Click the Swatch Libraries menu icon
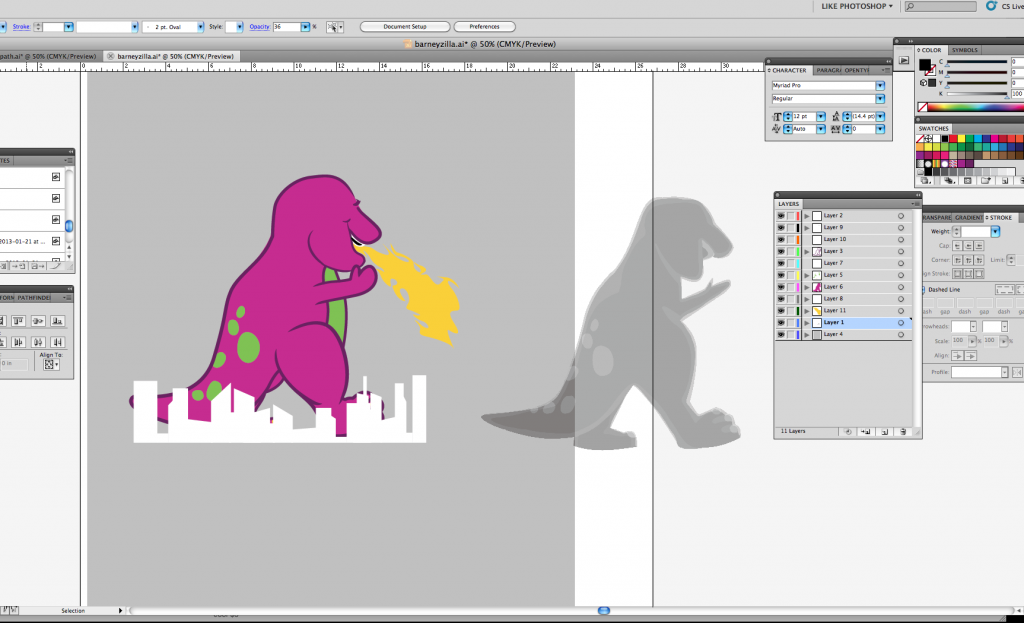The height and width of the screenshot is (623, 1024). pyautogui.click(x=925, y=180)
